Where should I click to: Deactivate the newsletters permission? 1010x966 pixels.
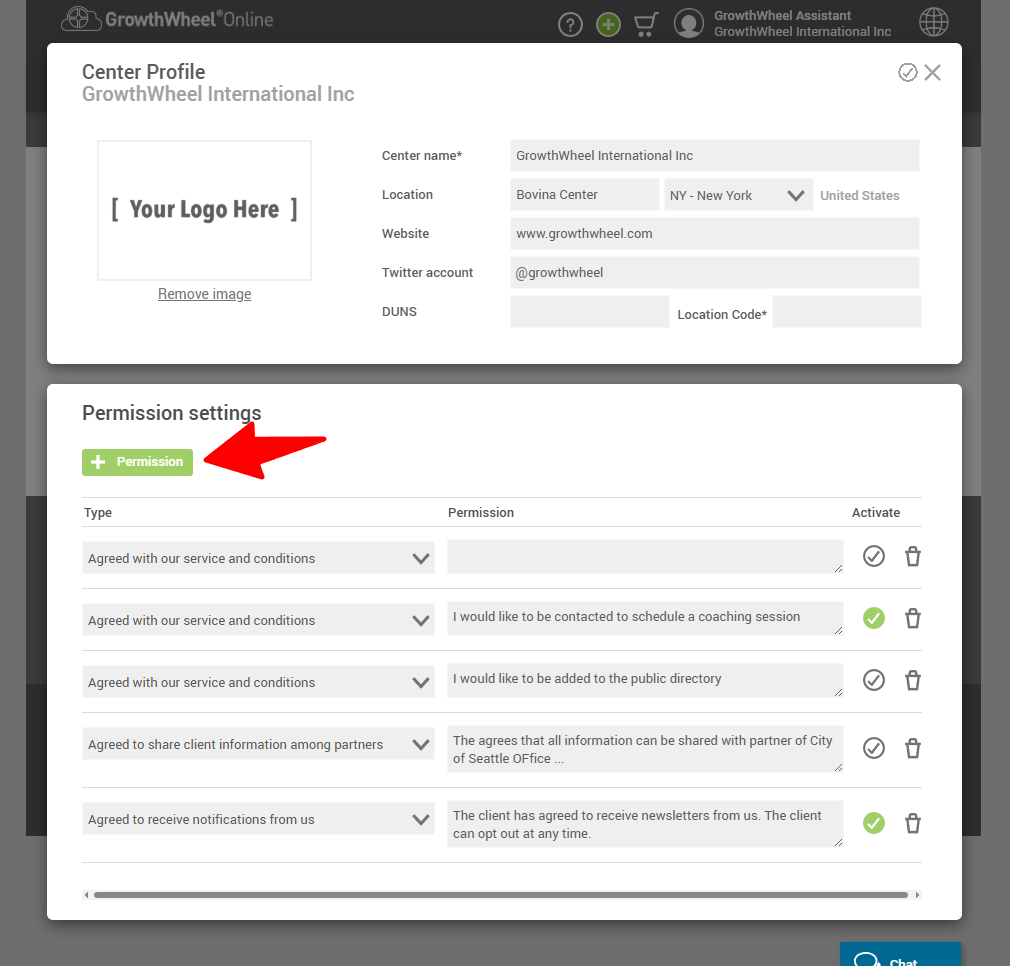(x=873, y=823)
